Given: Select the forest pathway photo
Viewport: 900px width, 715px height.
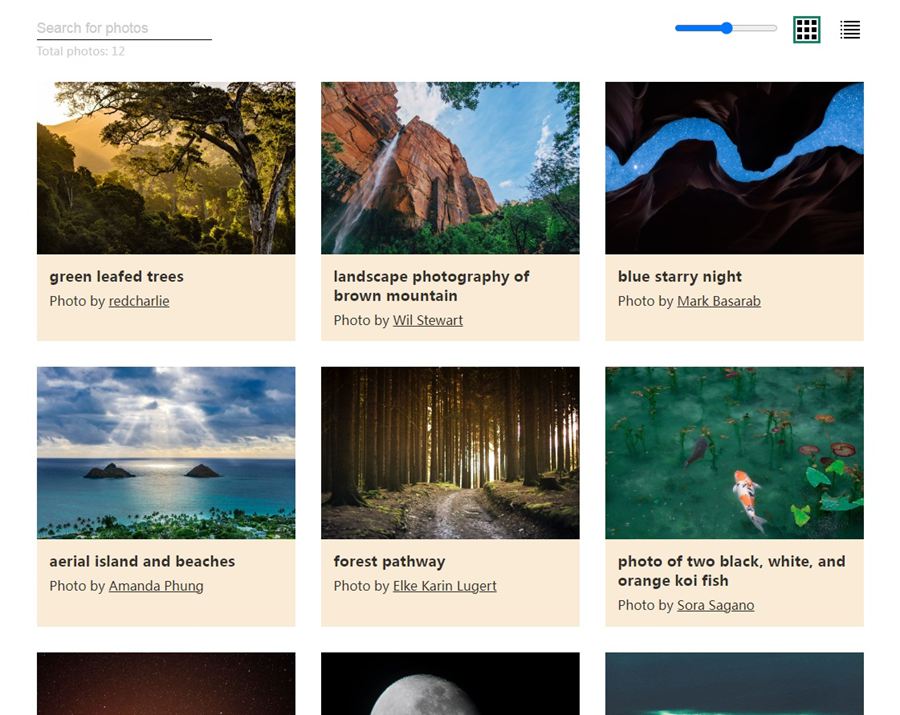Looking at the screenshot, I should click(x=450, y=453).
